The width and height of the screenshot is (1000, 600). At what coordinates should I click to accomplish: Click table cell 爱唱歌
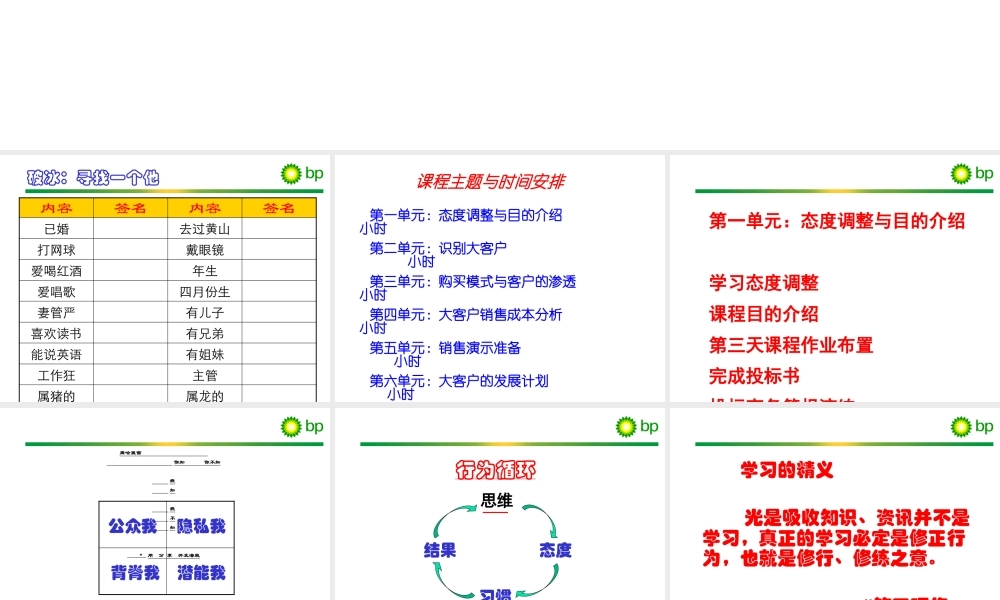tap(57, 292)
